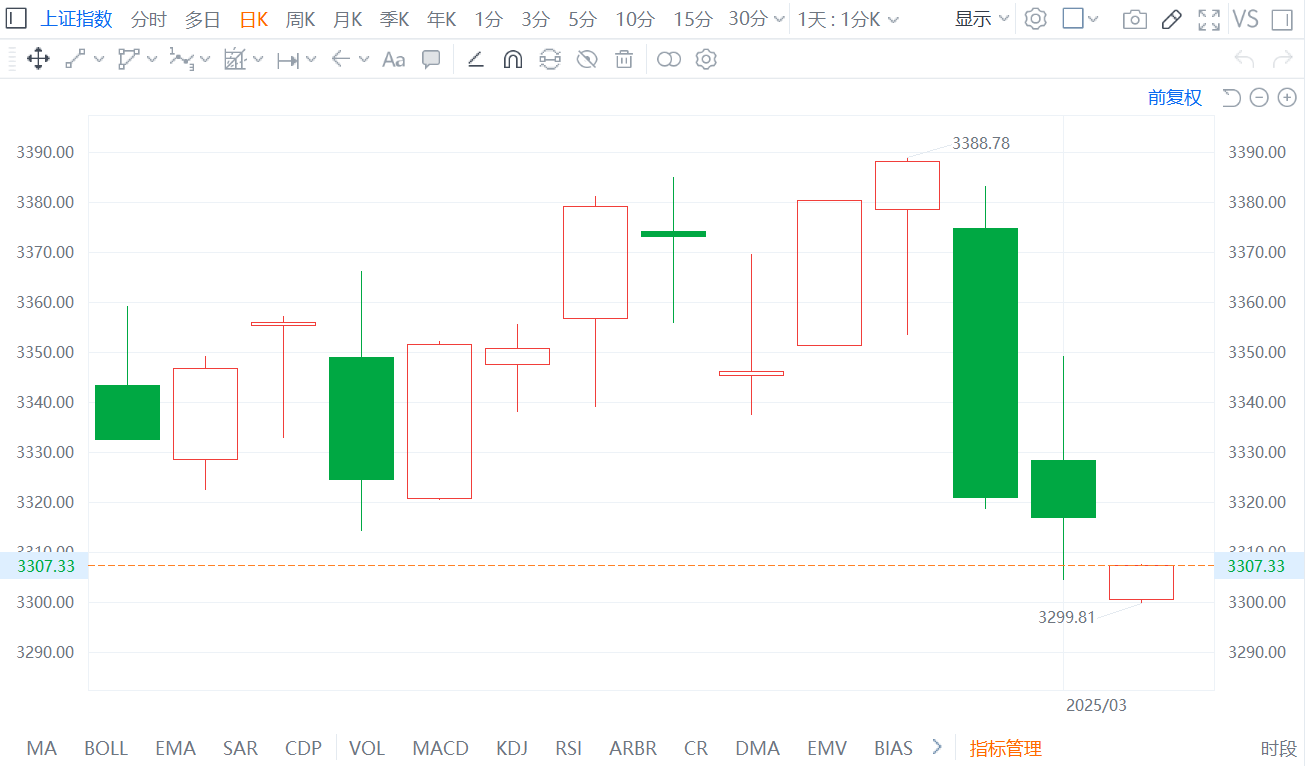Toggle the right sidebar panel
1305x766 pixels.
pos(1281,19)
